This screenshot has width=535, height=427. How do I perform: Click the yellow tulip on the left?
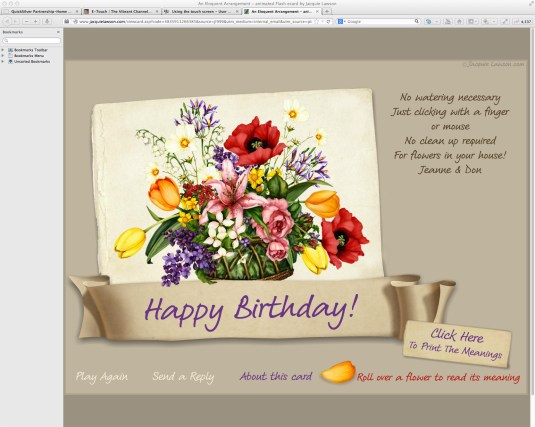(130, 242)
